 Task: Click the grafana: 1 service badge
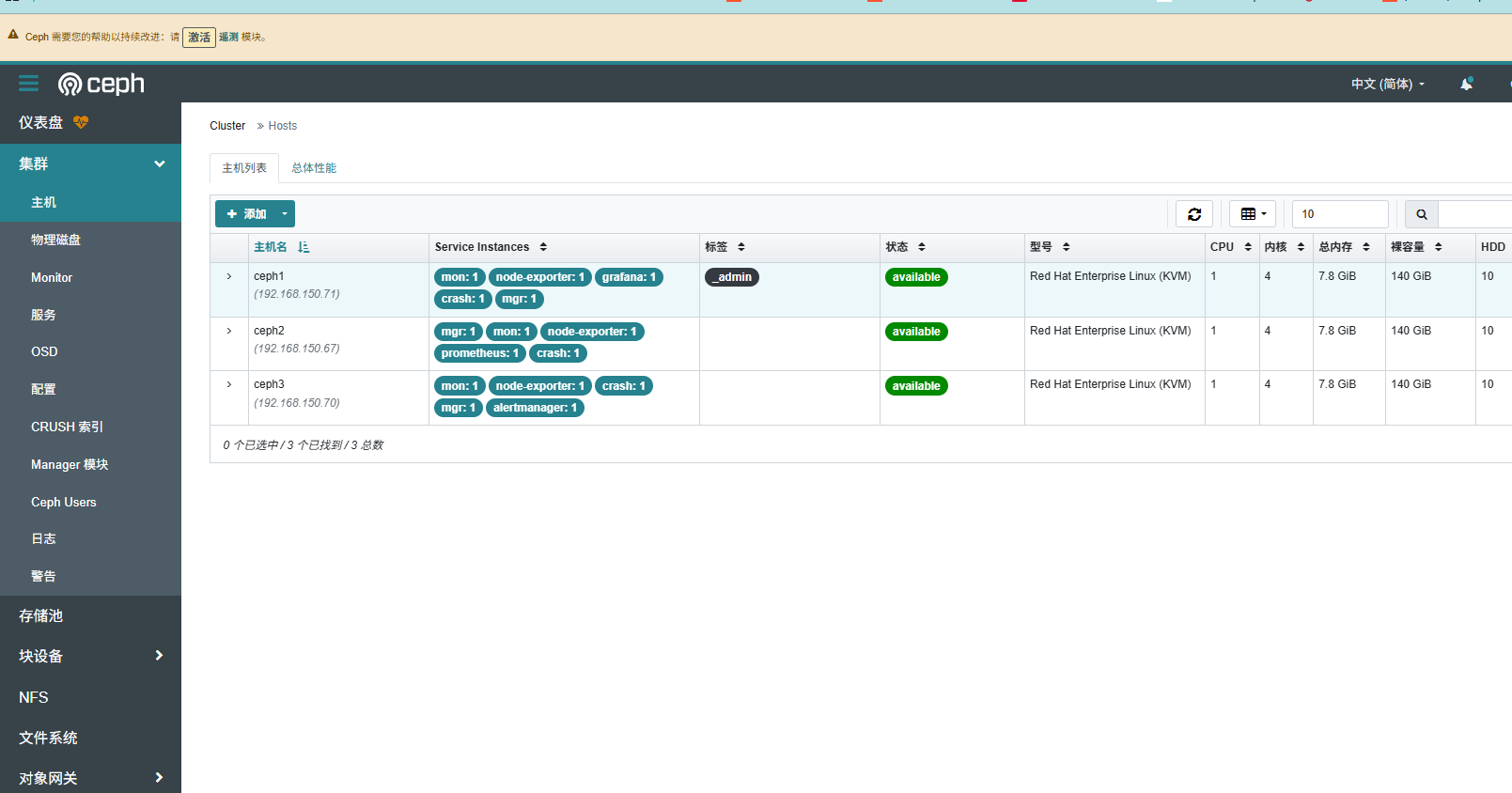(x=629, y=277)
